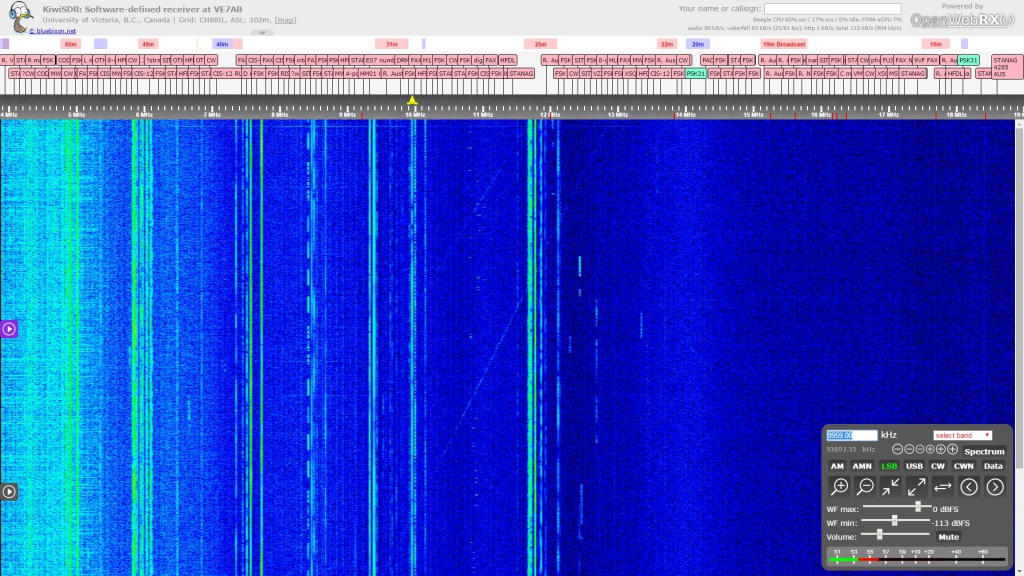
Task: Toggle the Data mode button
Action: pyautogui.click(x=993, y=466)
